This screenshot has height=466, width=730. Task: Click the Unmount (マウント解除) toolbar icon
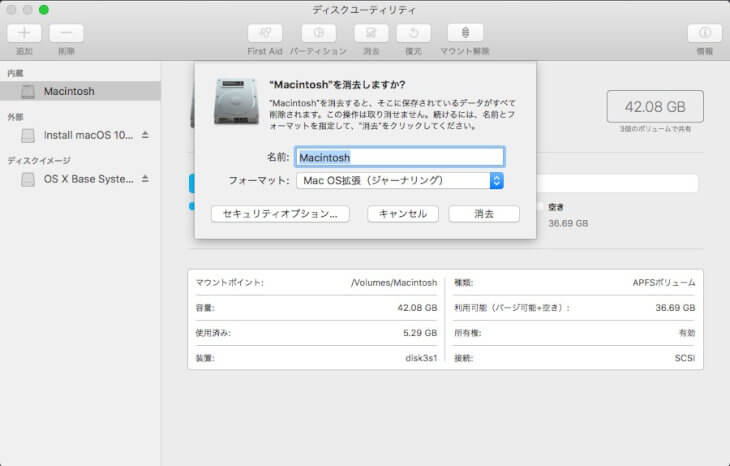[464, 33]
